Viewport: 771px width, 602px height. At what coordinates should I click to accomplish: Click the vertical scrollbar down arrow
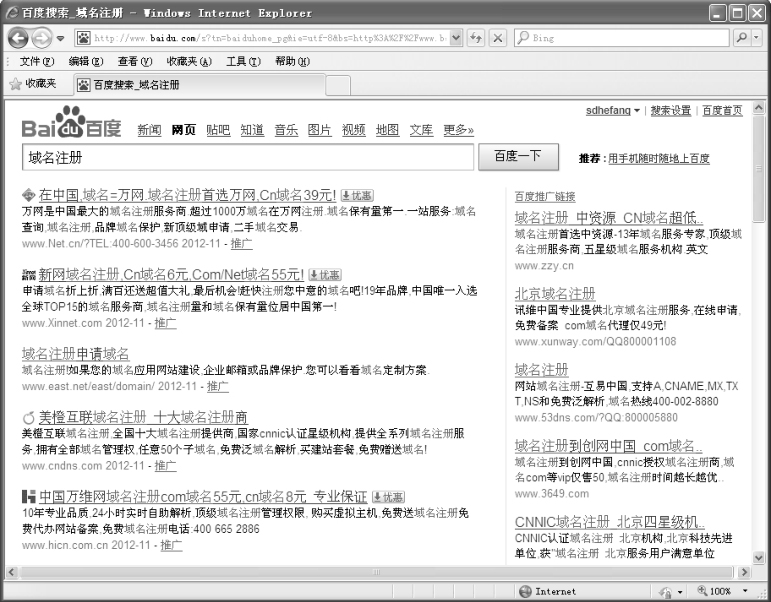coord(759,558)
